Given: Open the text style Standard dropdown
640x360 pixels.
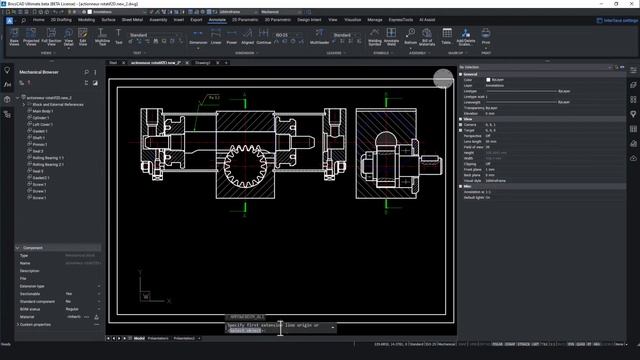Looking at the screenshot, I should tap(156, 35).
